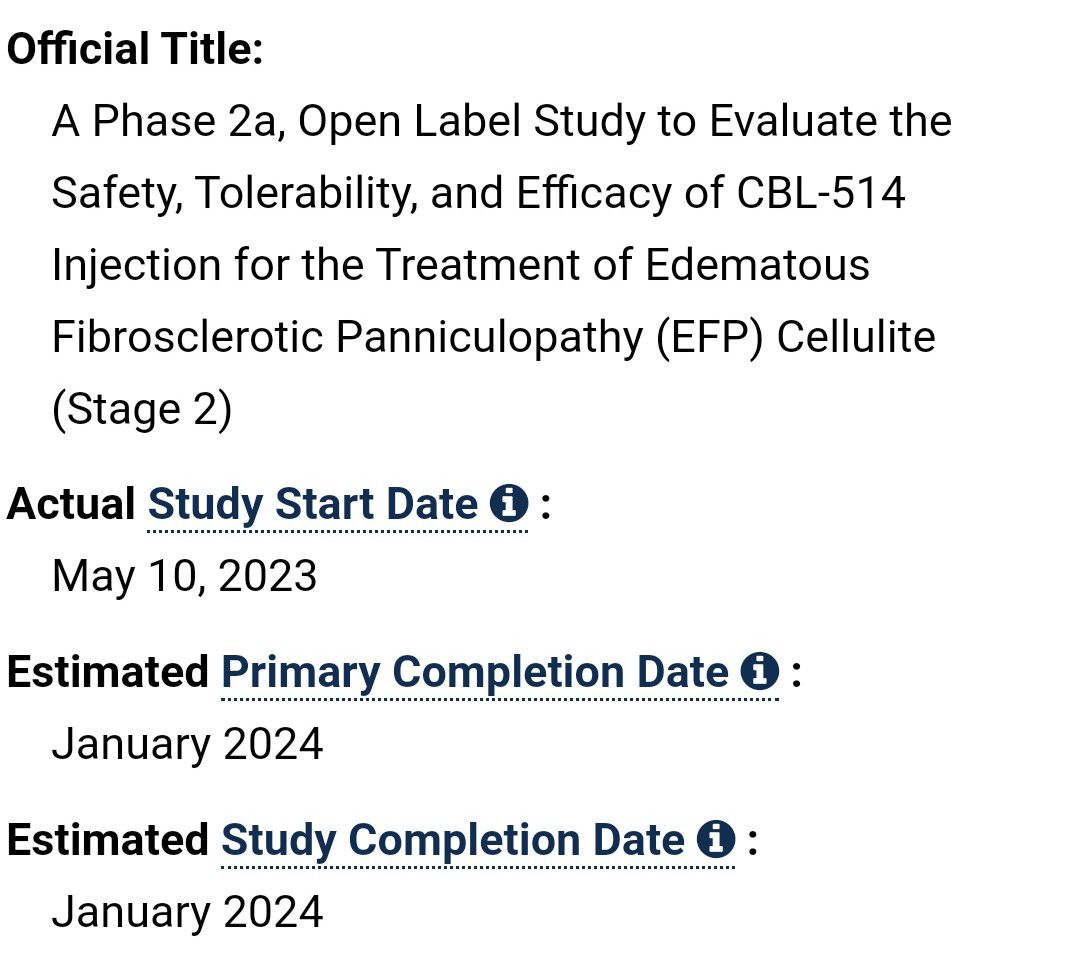The width and height of the screenshot is (1080, 975).
Task: Open info icon next to Primary Completion Date
Action: coord(760,671)
